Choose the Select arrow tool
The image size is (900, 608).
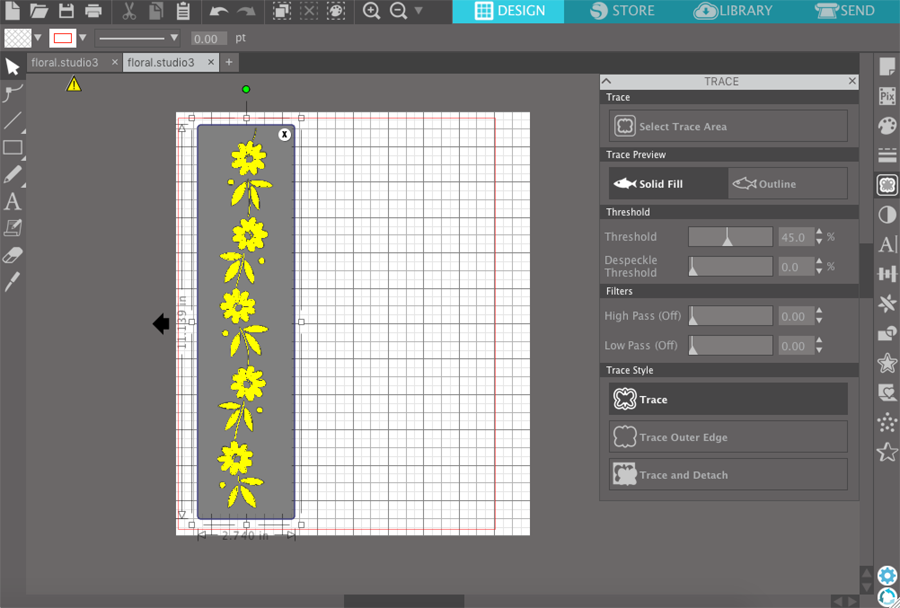12,67
